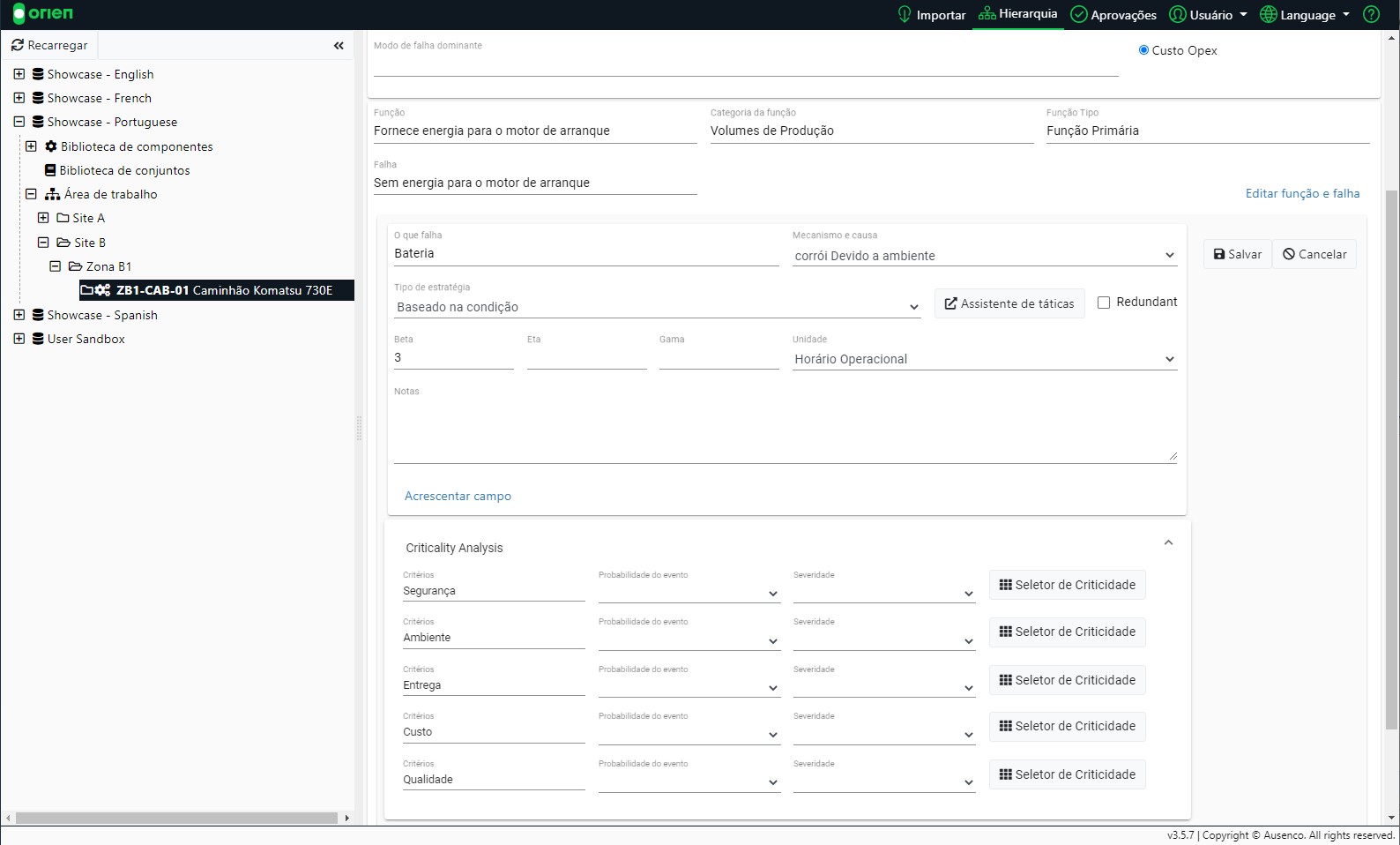Collapse the Área de trabalho node
Image resolution: width=1400 pixels, height=845 pixels.
pyautogui.click(x=31, y=194)
